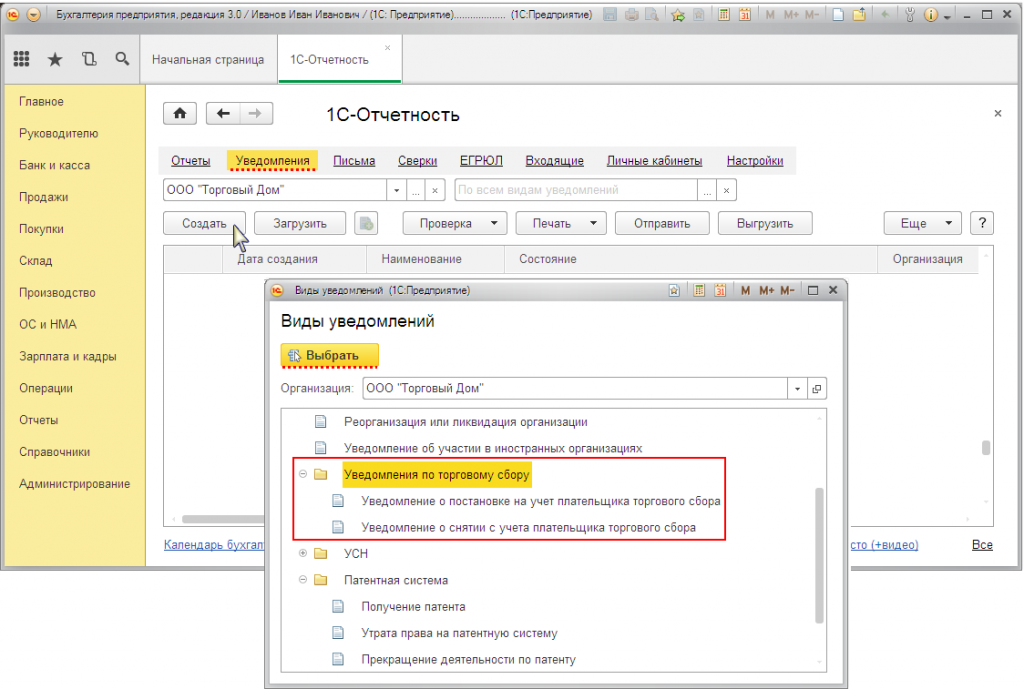
Task: Open the Справочники section
Action: tap(54, 452)
